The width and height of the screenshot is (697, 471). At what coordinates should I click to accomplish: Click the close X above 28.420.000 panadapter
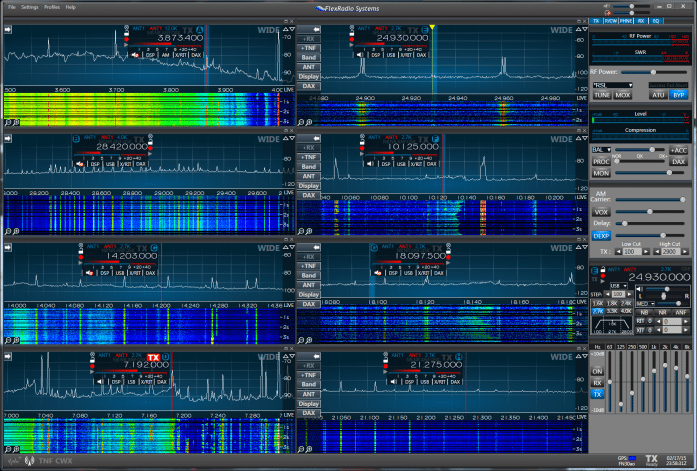pyautogui.click(x=292, y=131)
